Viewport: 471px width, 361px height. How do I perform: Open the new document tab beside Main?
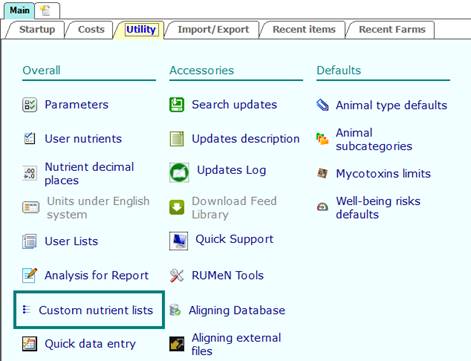(47, 10)
